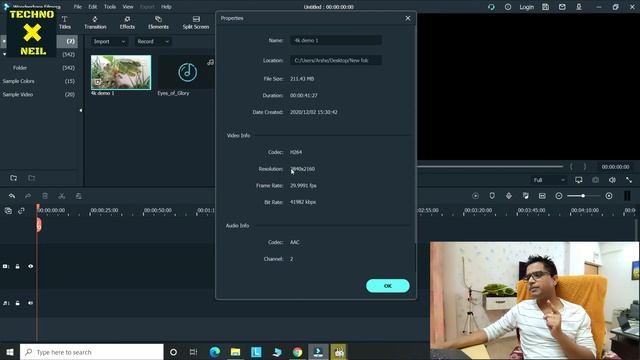The width and height of the screenshot is (640, 360).
Task: Select Folder in the media tree
Action: (20, 68)
